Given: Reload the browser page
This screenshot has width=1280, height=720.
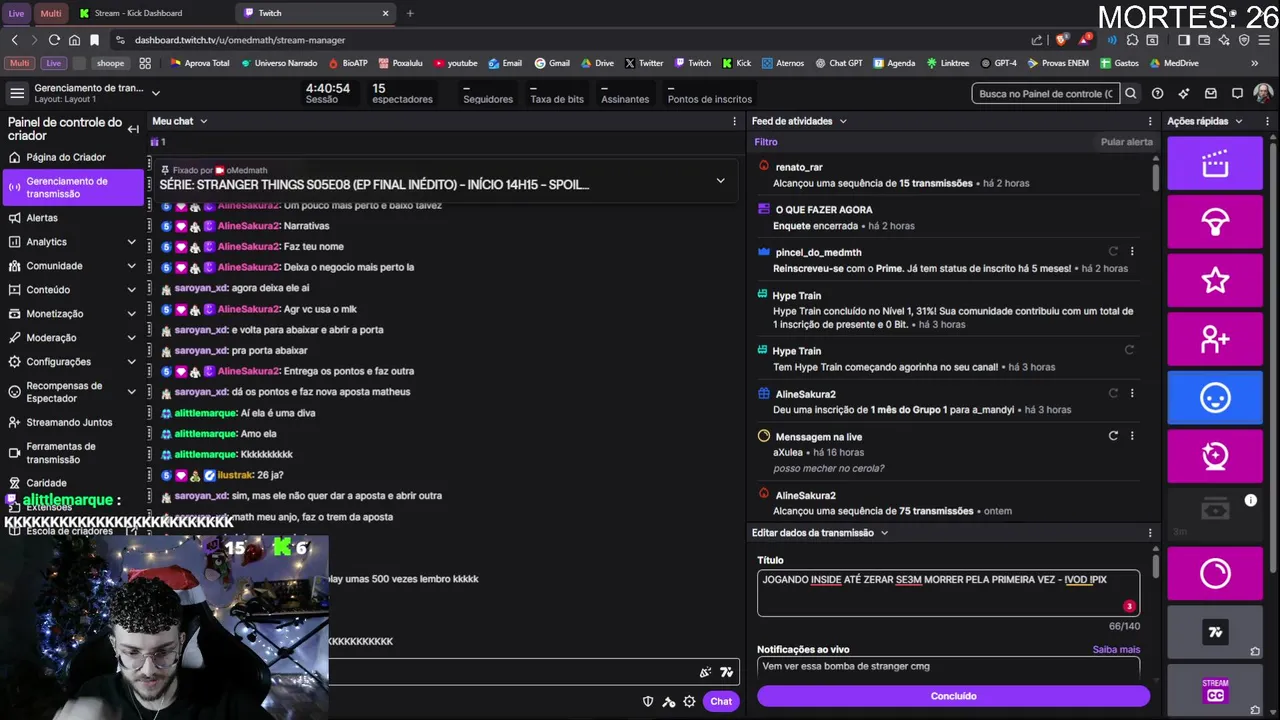Looking at the screenshot, I should coord(54,40).
